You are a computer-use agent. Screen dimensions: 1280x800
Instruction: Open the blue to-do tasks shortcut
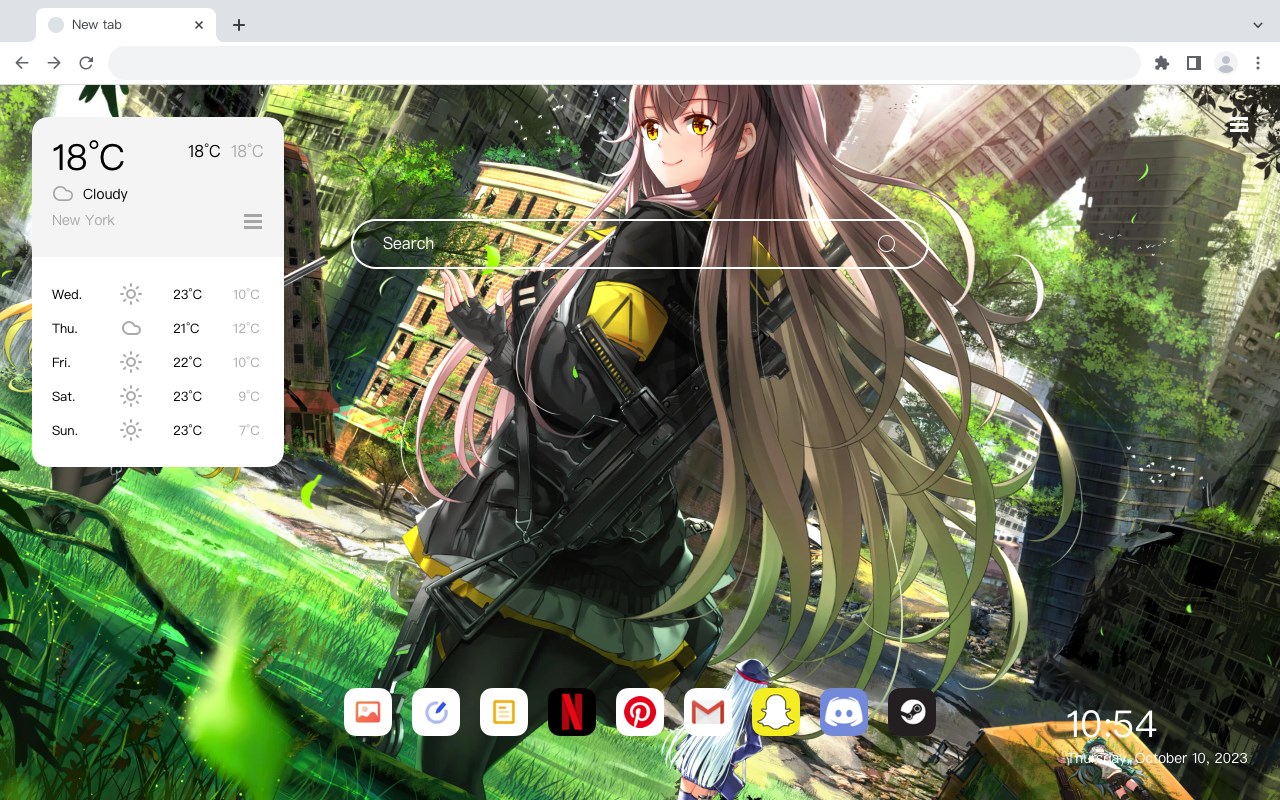tap(436, 712)
